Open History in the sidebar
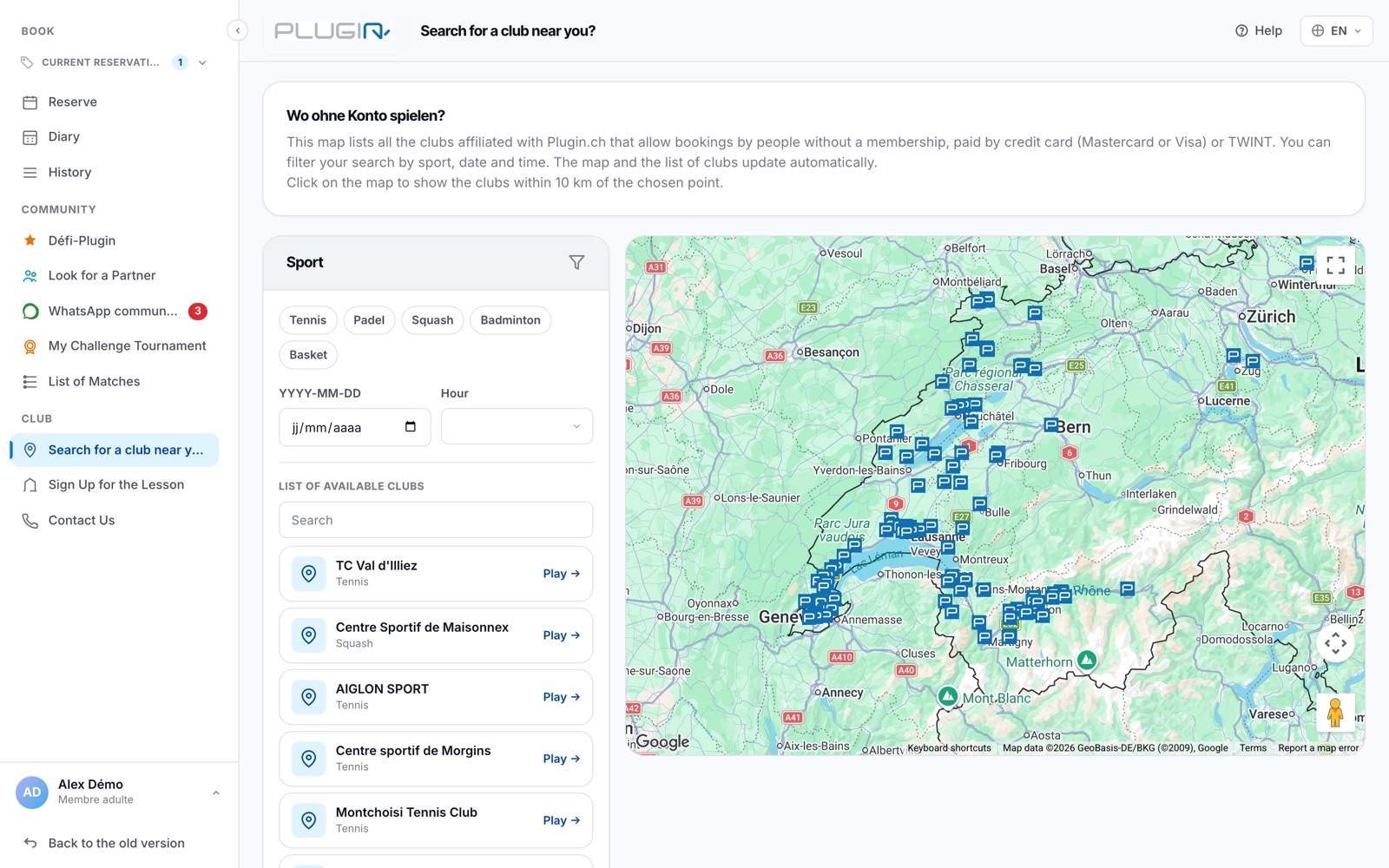The image size is (1389, 868). [x=115, y=172]
